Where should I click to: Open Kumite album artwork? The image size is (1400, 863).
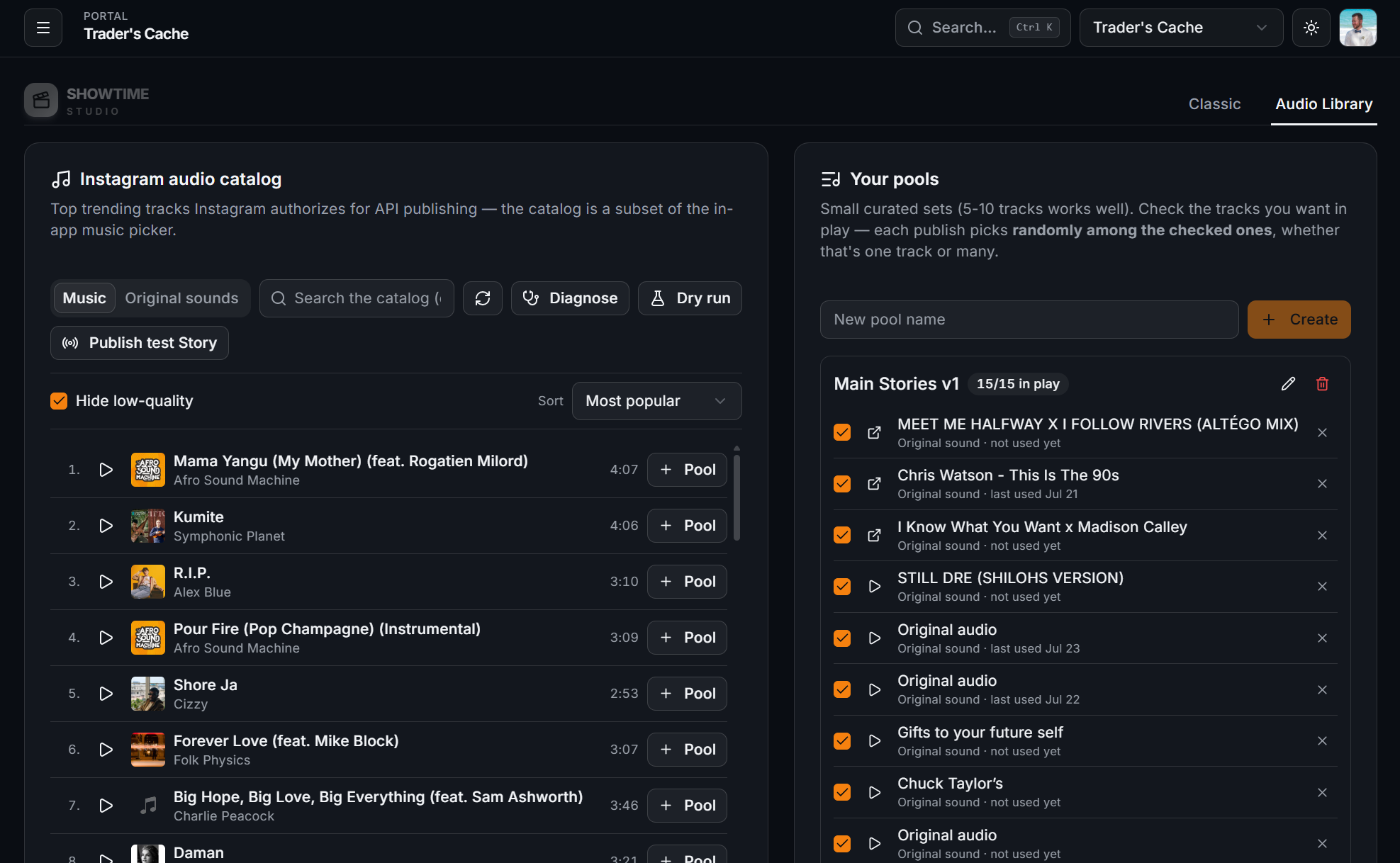click(x=148, y=526)
